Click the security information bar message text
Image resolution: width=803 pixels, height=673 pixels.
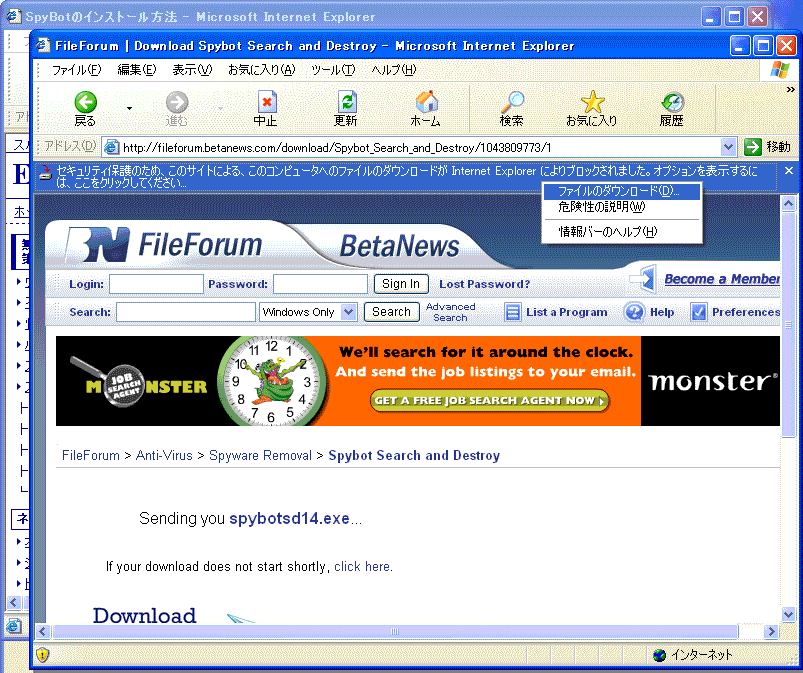coord(407,176)
